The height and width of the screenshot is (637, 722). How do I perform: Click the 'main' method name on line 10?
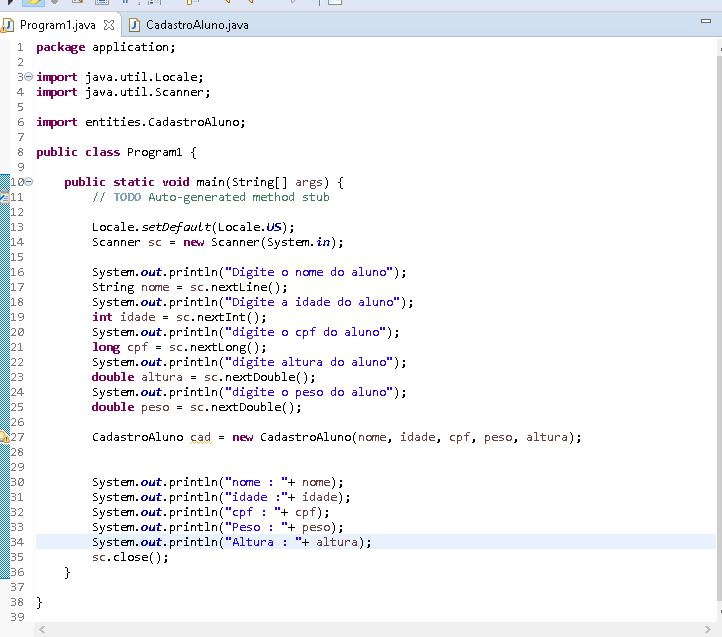[210, 182]
